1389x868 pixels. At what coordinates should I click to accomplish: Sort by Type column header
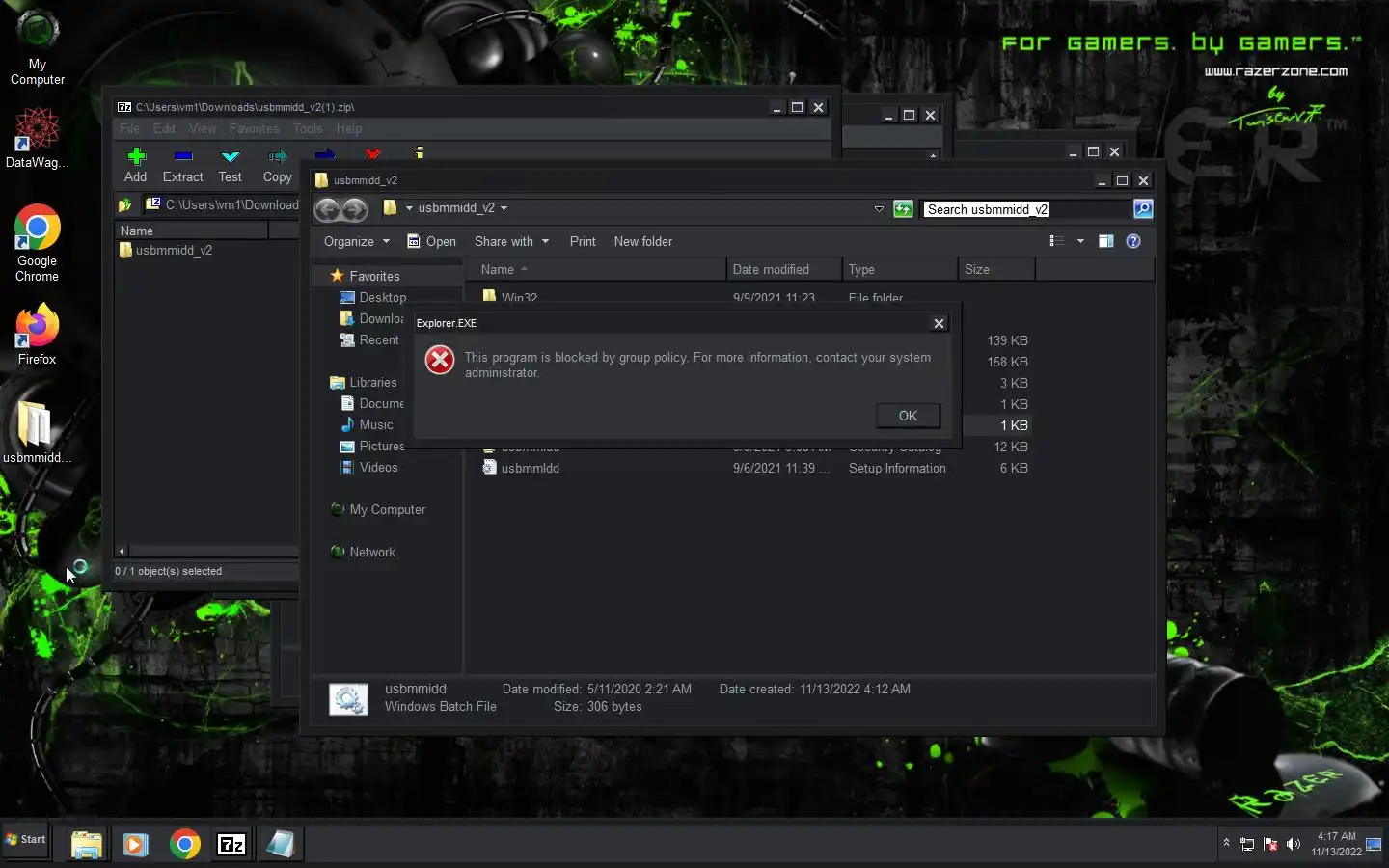[x=900, y=269]
